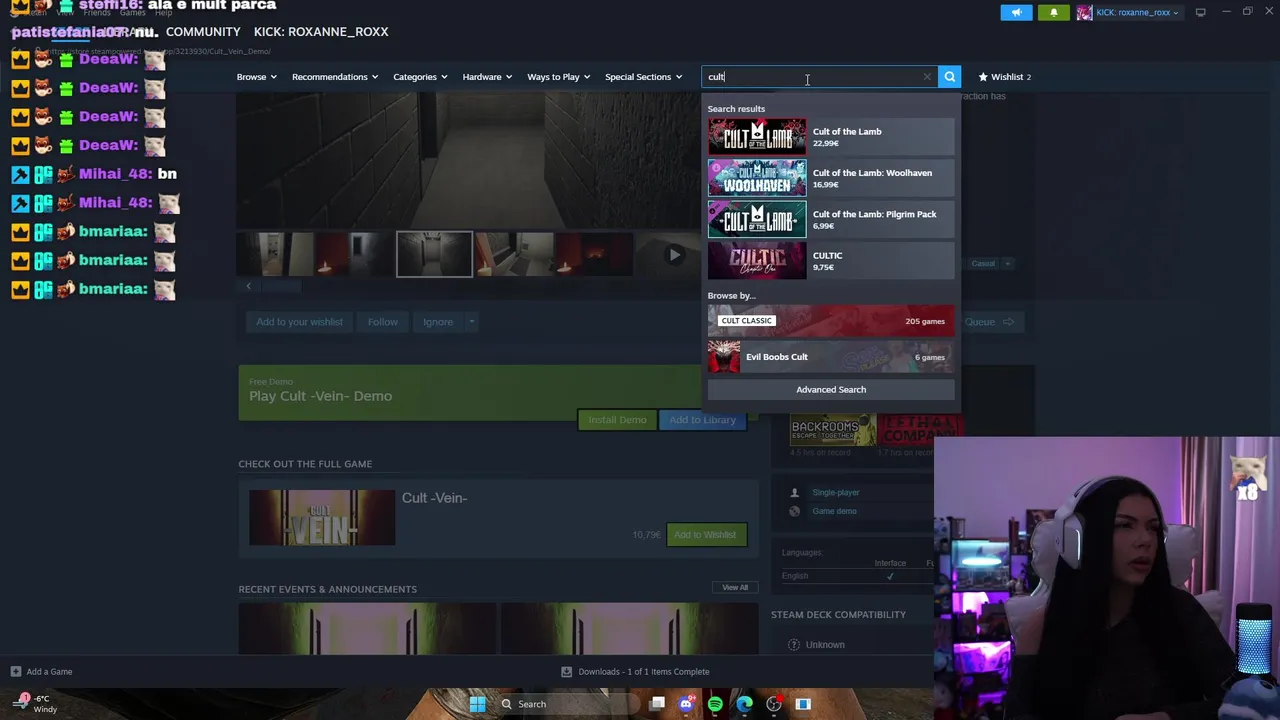Open the announcements megaphone icon
Image resolution: width=1280 pixels, height=720 pixels.
pos(1017,12)
